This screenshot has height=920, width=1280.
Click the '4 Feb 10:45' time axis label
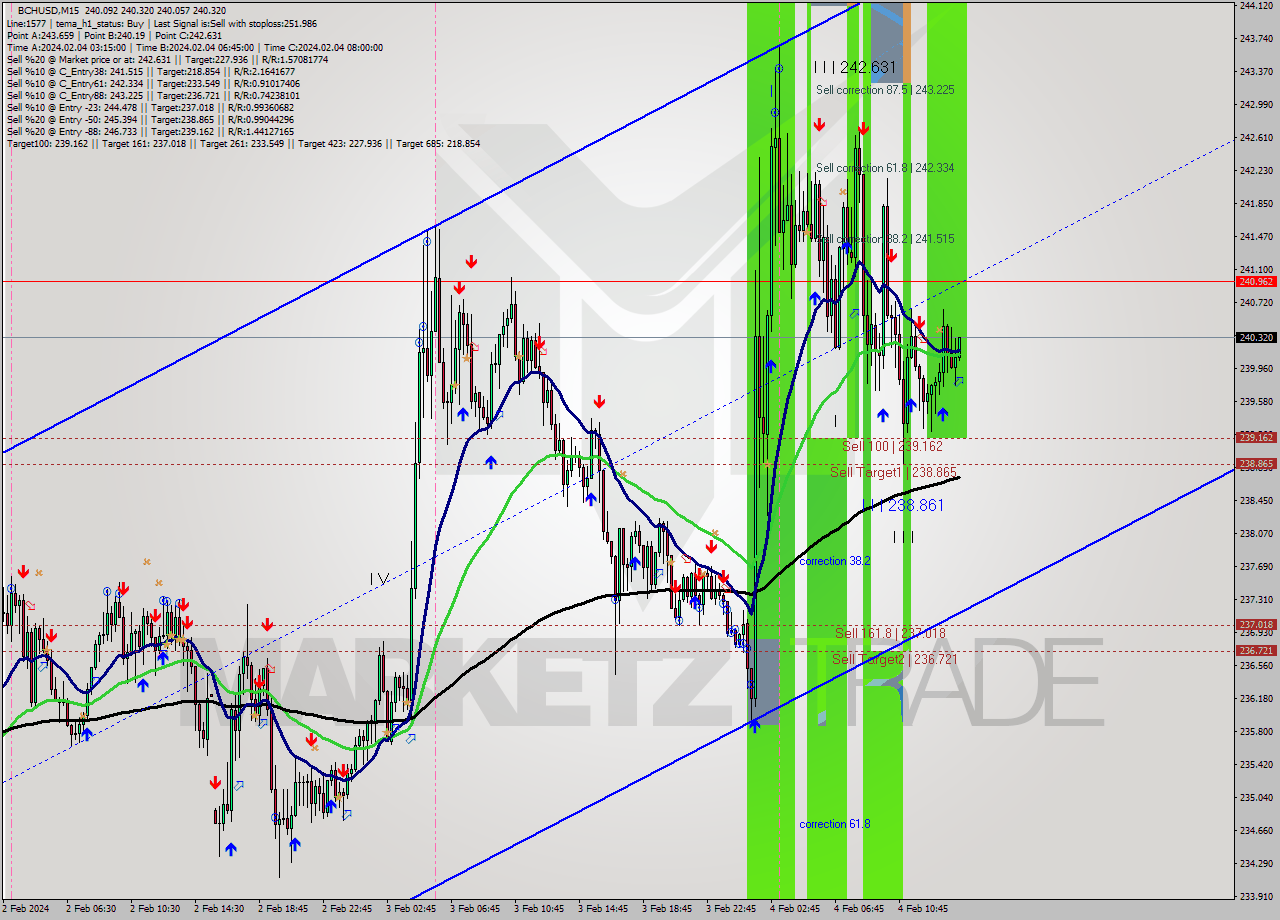[923, 909]
